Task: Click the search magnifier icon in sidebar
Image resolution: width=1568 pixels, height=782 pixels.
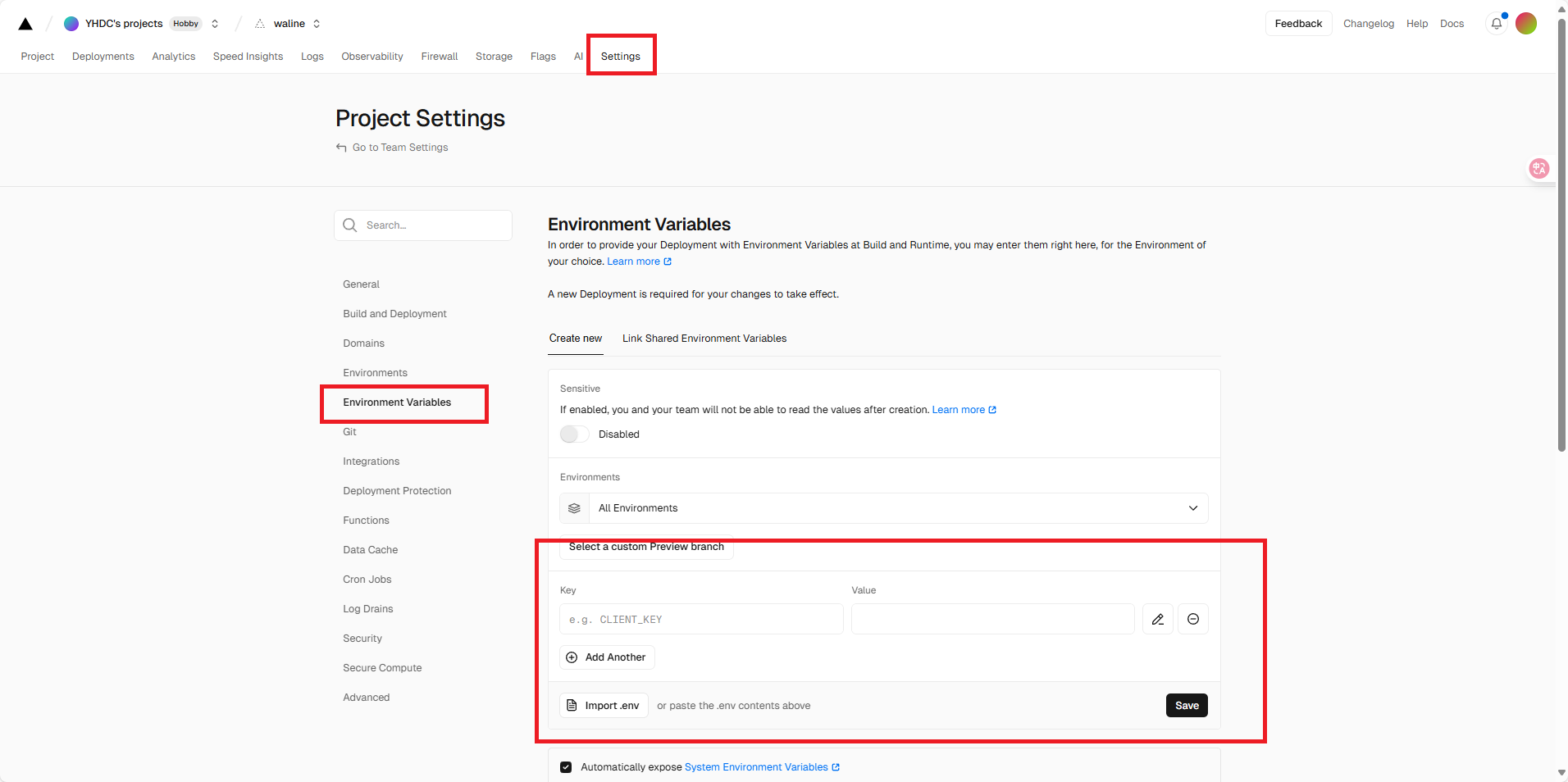Action: pos(350,225)
